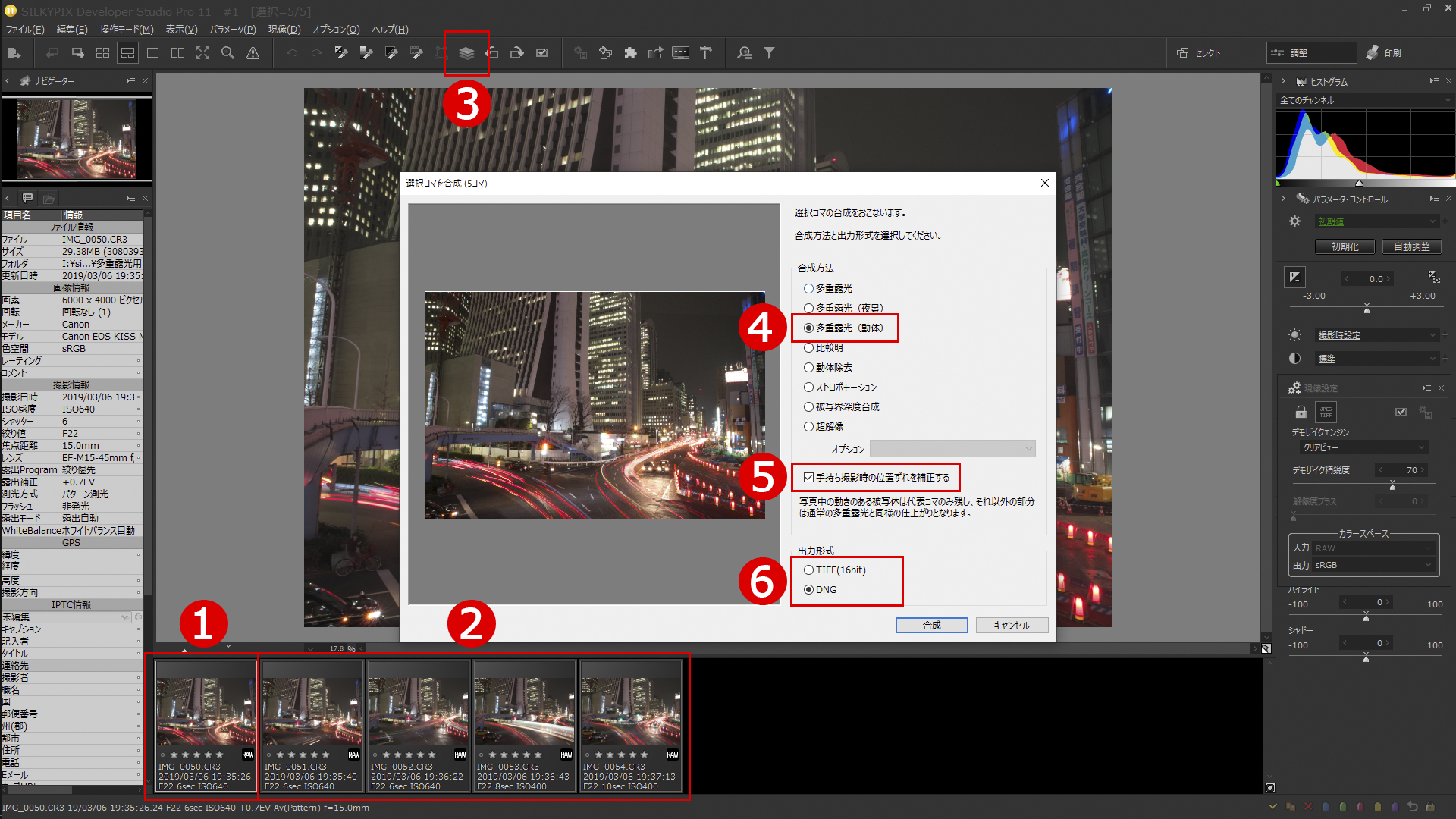Uncheck 手持ち撮影時の位置ずれを補正する checkbox
Image resolution: width=1456 pixels, height=819 pixels.
tap(809, 478)
